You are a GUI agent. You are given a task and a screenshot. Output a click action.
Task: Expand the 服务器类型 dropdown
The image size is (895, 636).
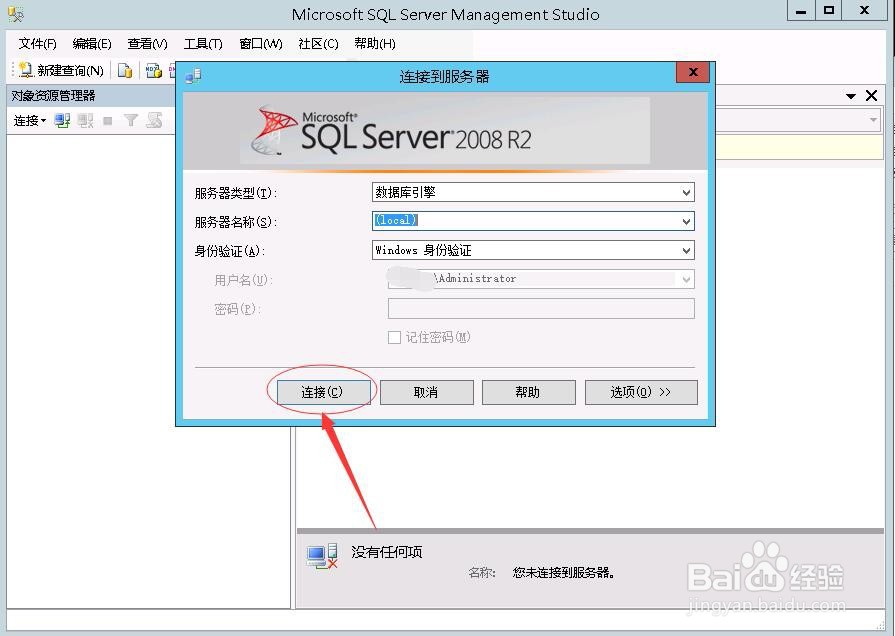click(x=686, y=192)
